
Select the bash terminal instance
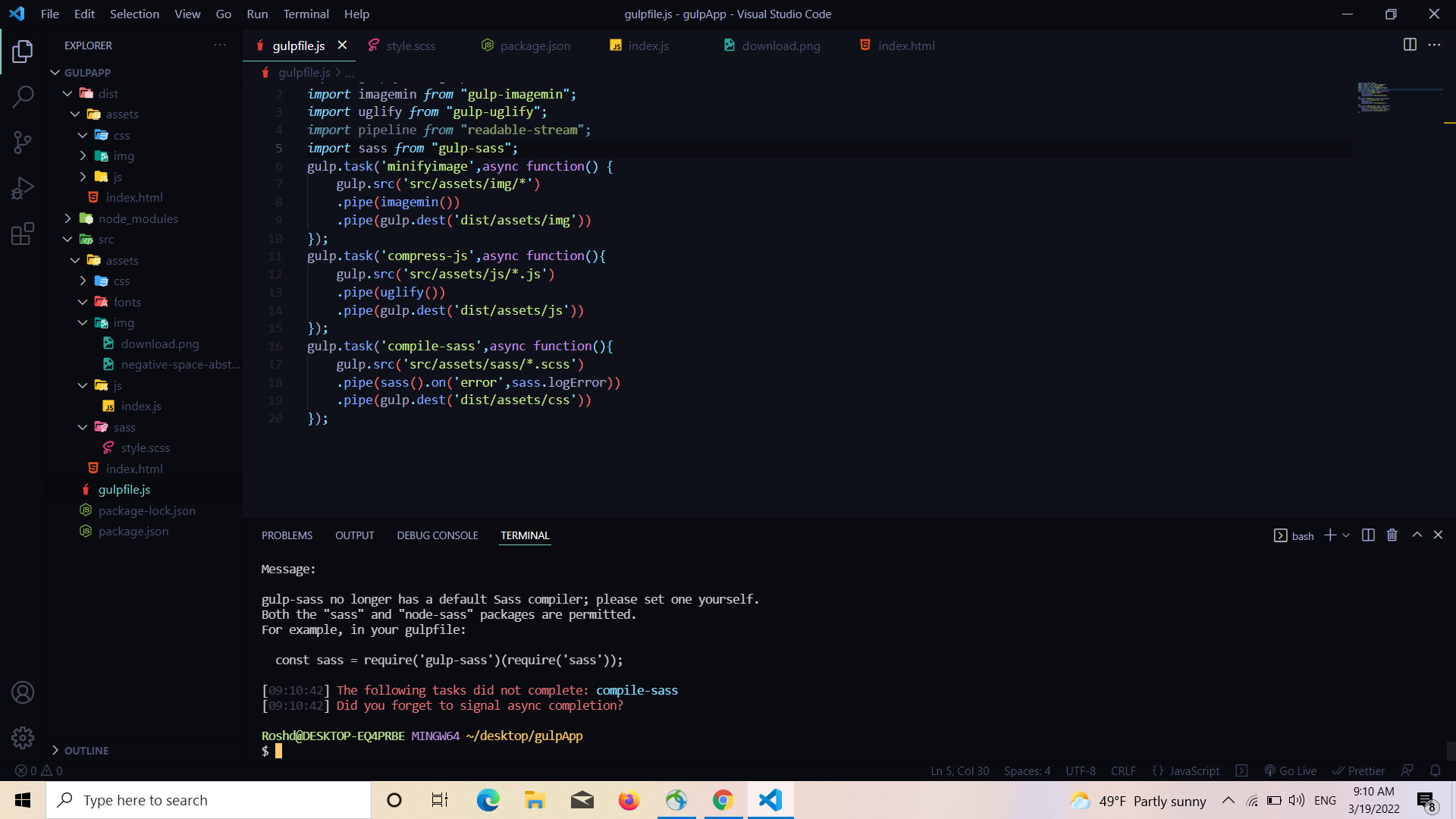(x=1294, y=536)
